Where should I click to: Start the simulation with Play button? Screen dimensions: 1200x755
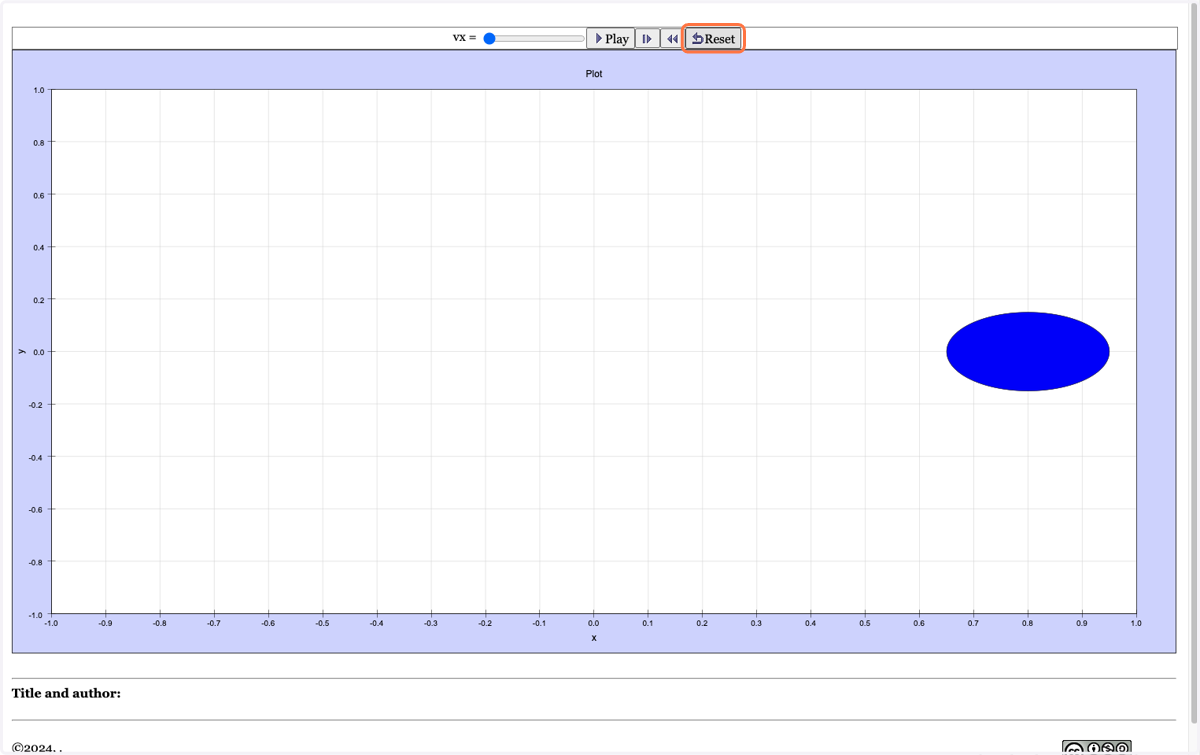[x=610, y=39]
